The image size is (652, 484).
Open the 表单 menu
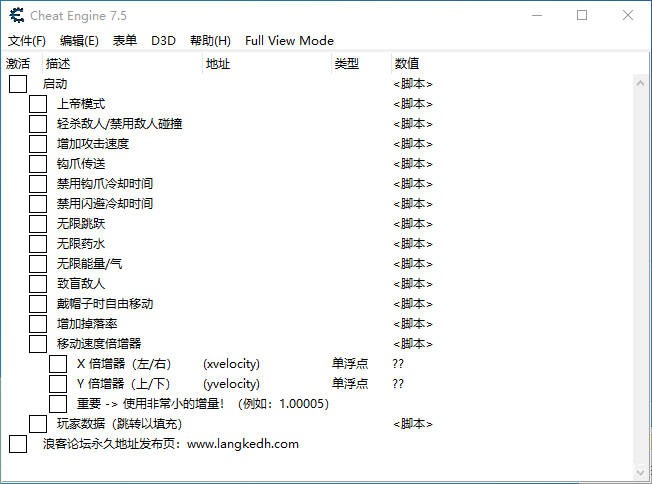click(125, 41)
